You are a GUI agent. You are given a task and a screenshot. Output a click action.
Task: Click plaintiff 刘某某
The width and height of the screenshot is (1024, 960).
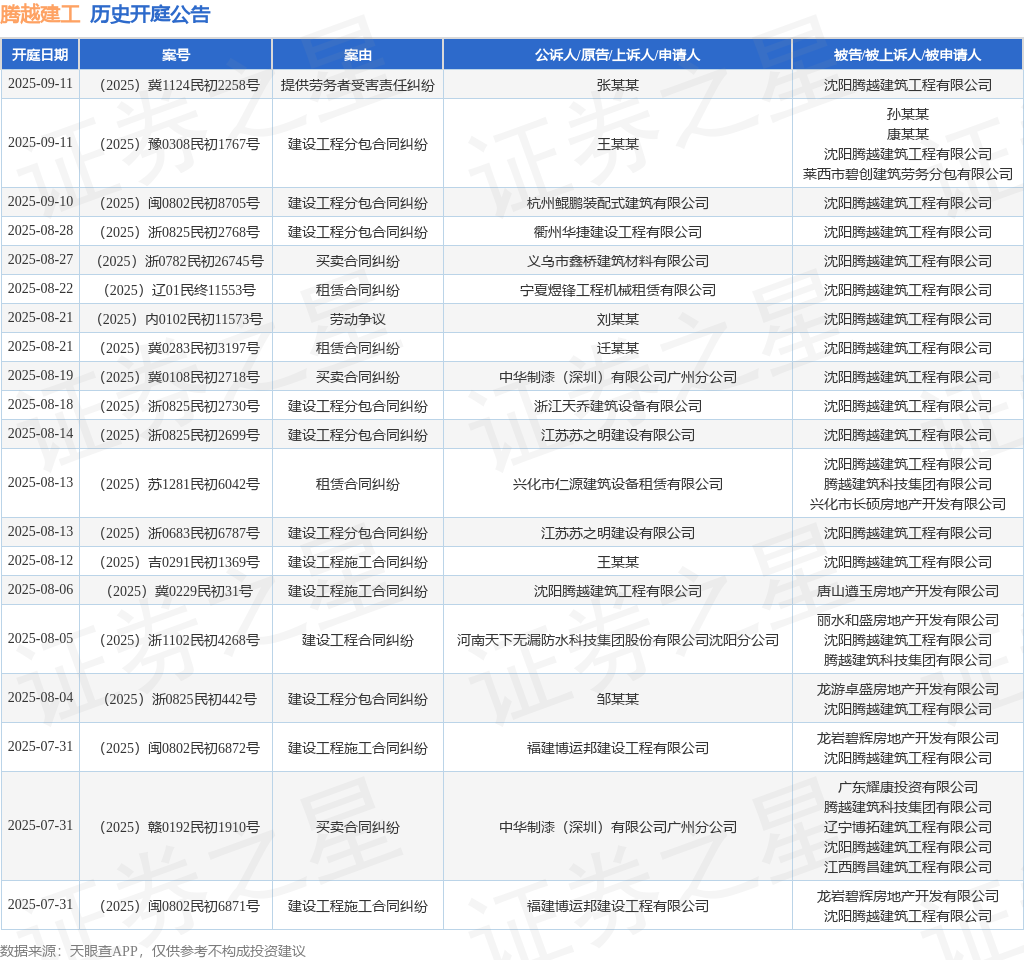click(618, 319)
